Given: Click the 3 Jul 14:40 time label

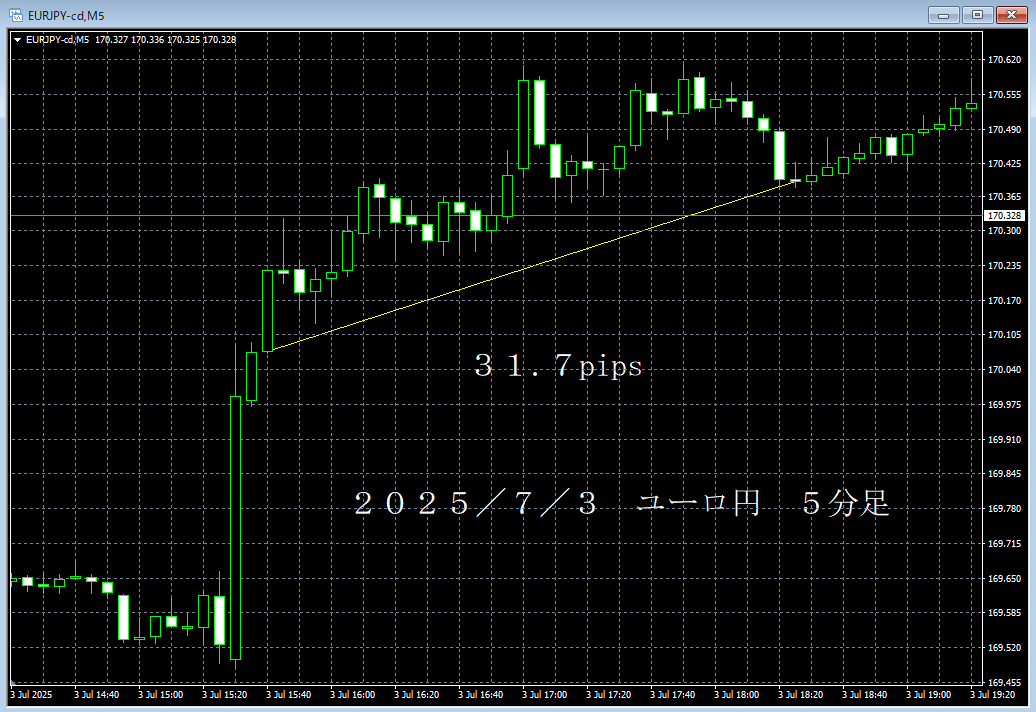Looking at the screenshot, I should pos(96,695).
